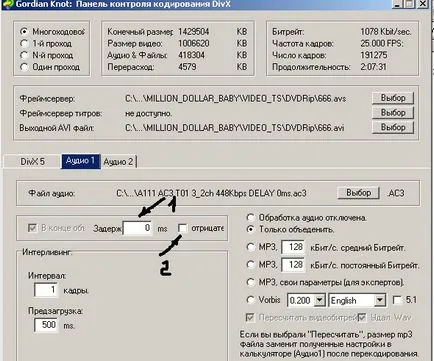Click the постоянный Битрейт 128 input field

[293, 265]
